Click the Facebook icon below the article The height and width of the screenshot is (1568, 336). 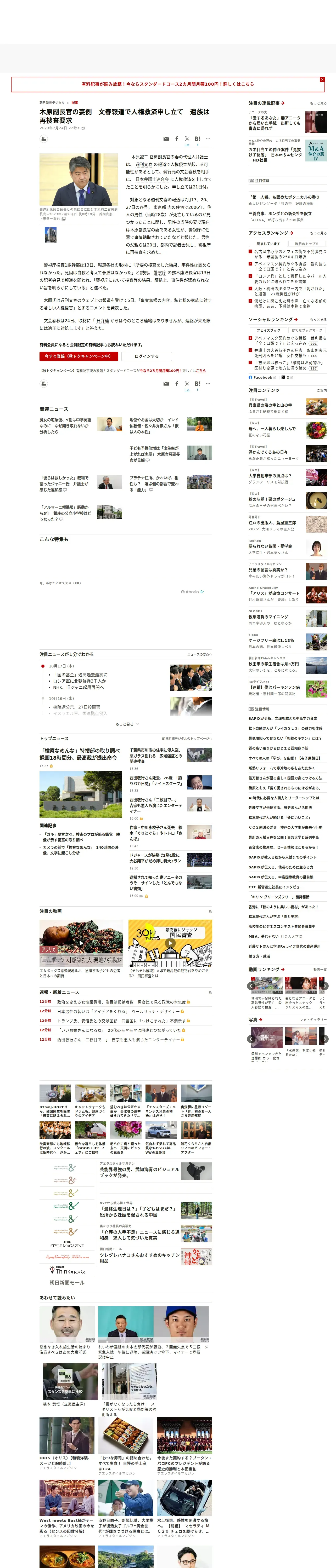pos(177,383)
